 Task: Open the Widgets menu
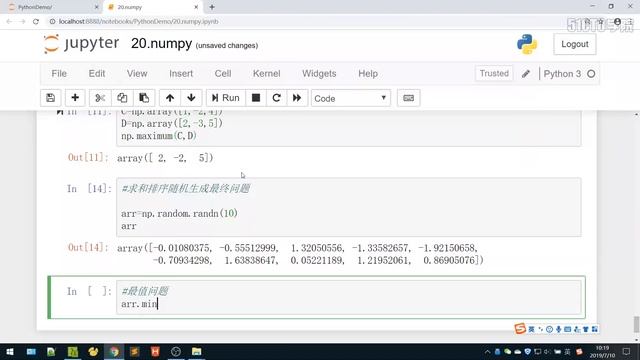click(319, 73)
